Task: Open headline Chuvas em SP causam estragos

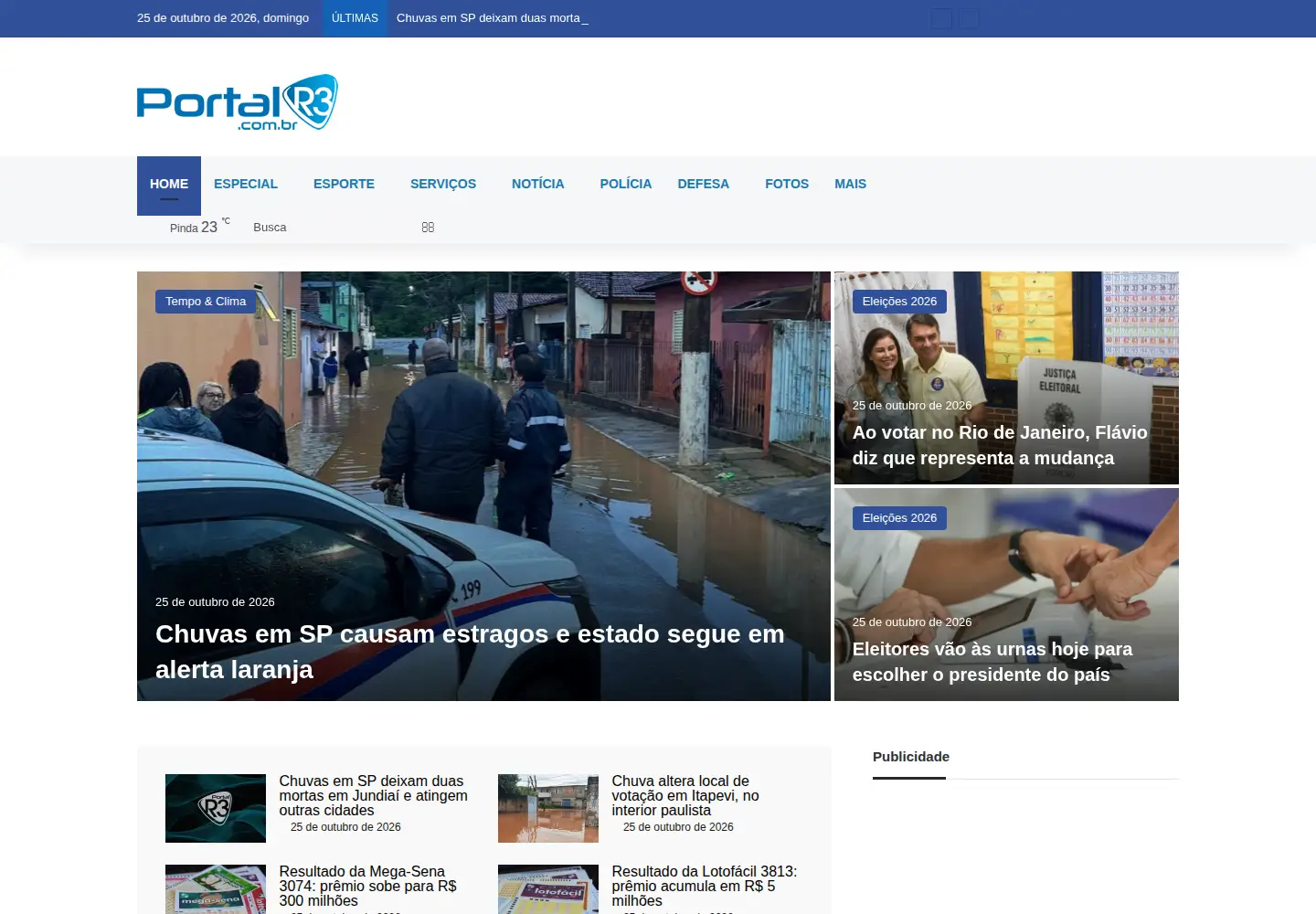Action: pos(470,652)
